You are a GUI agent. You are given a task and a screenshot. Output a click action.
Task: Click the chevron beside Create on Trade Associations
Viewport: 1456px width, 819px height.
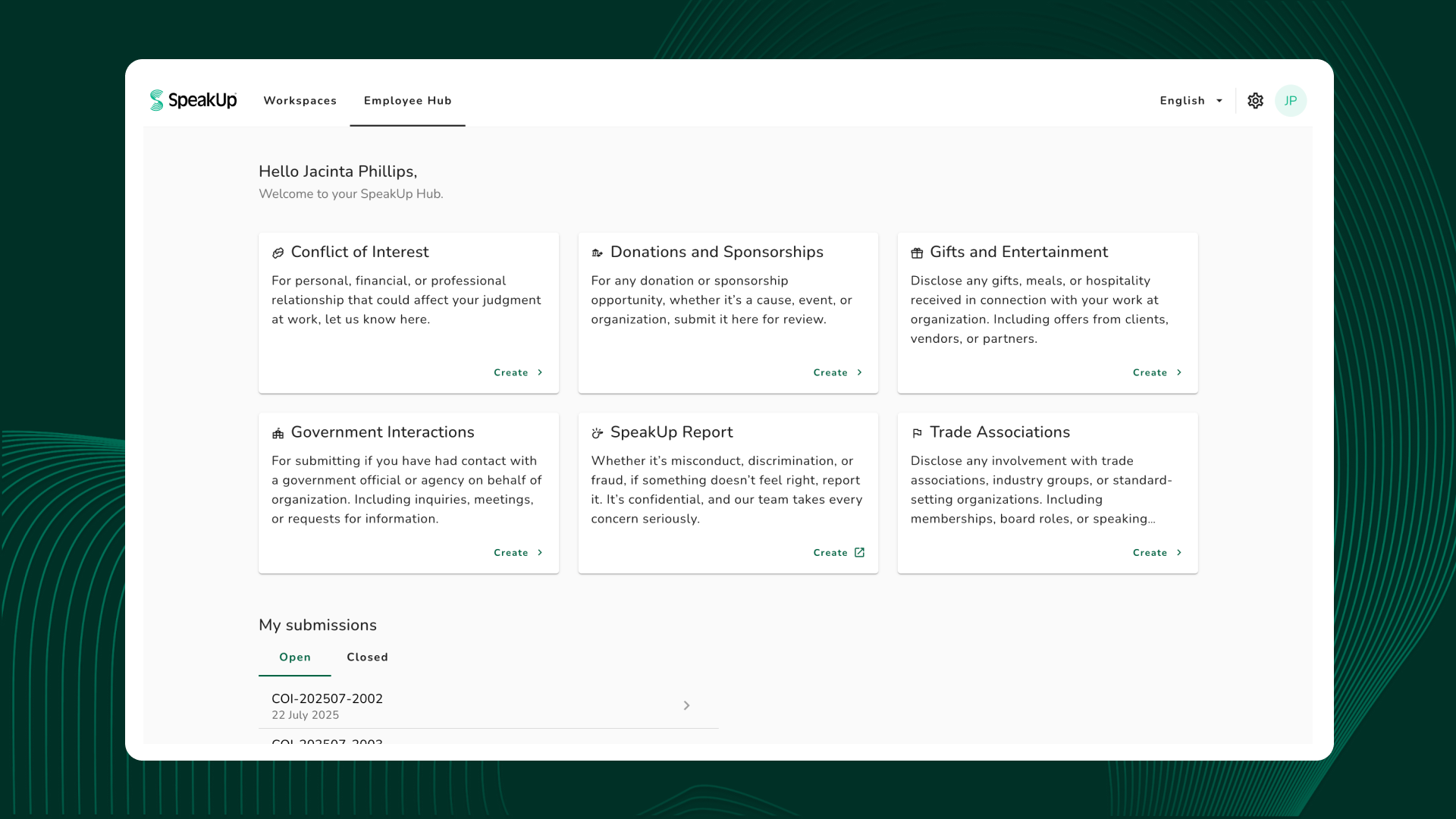1178,553
